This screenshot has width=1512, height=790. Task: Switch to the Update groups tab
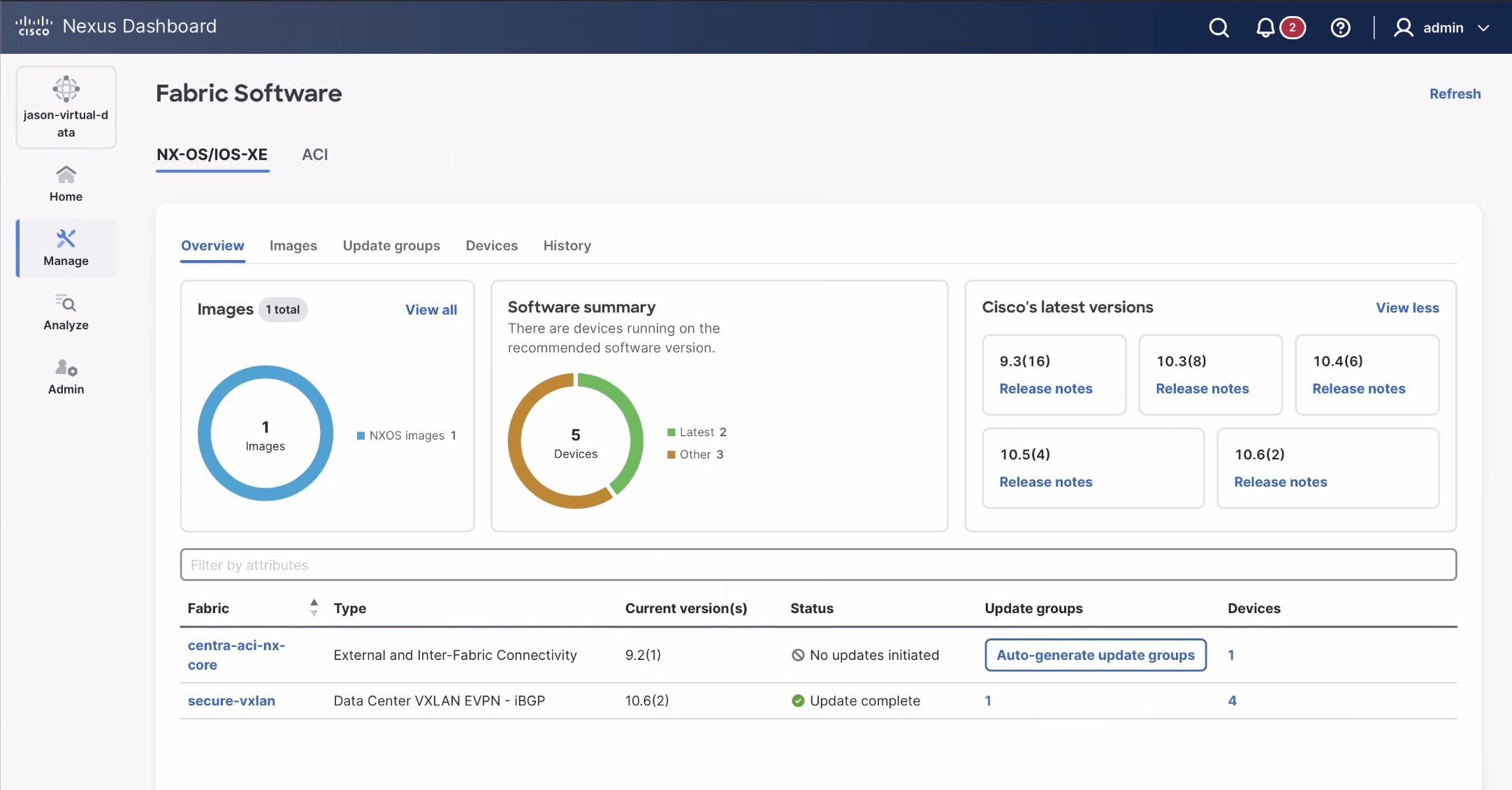391,245
